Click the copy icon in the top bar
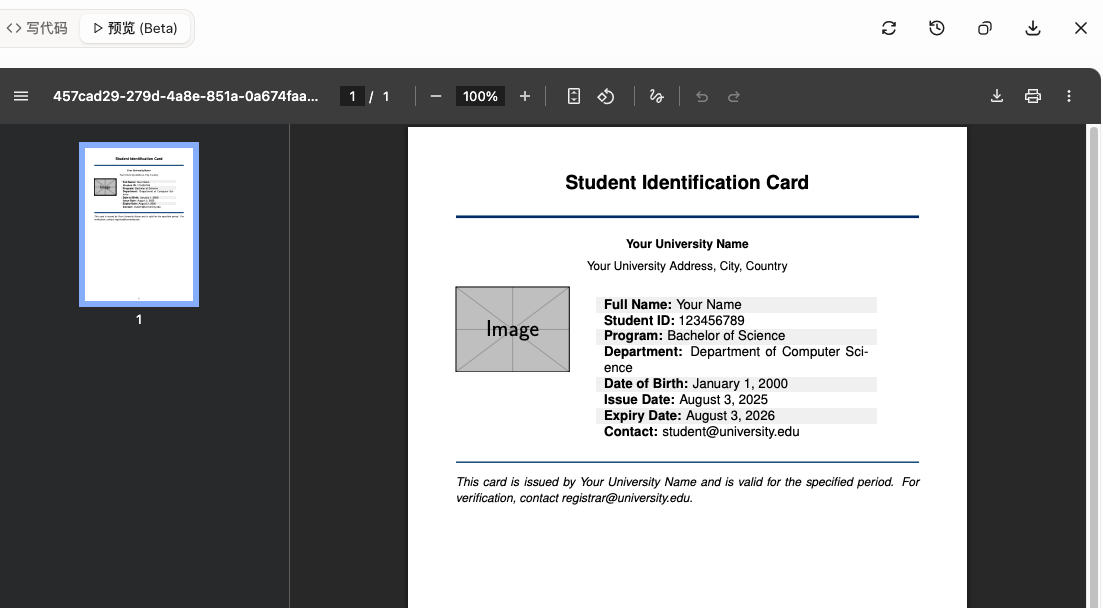Image resolution: width=1103 pixels, height=608 pixels. point(985,28)
